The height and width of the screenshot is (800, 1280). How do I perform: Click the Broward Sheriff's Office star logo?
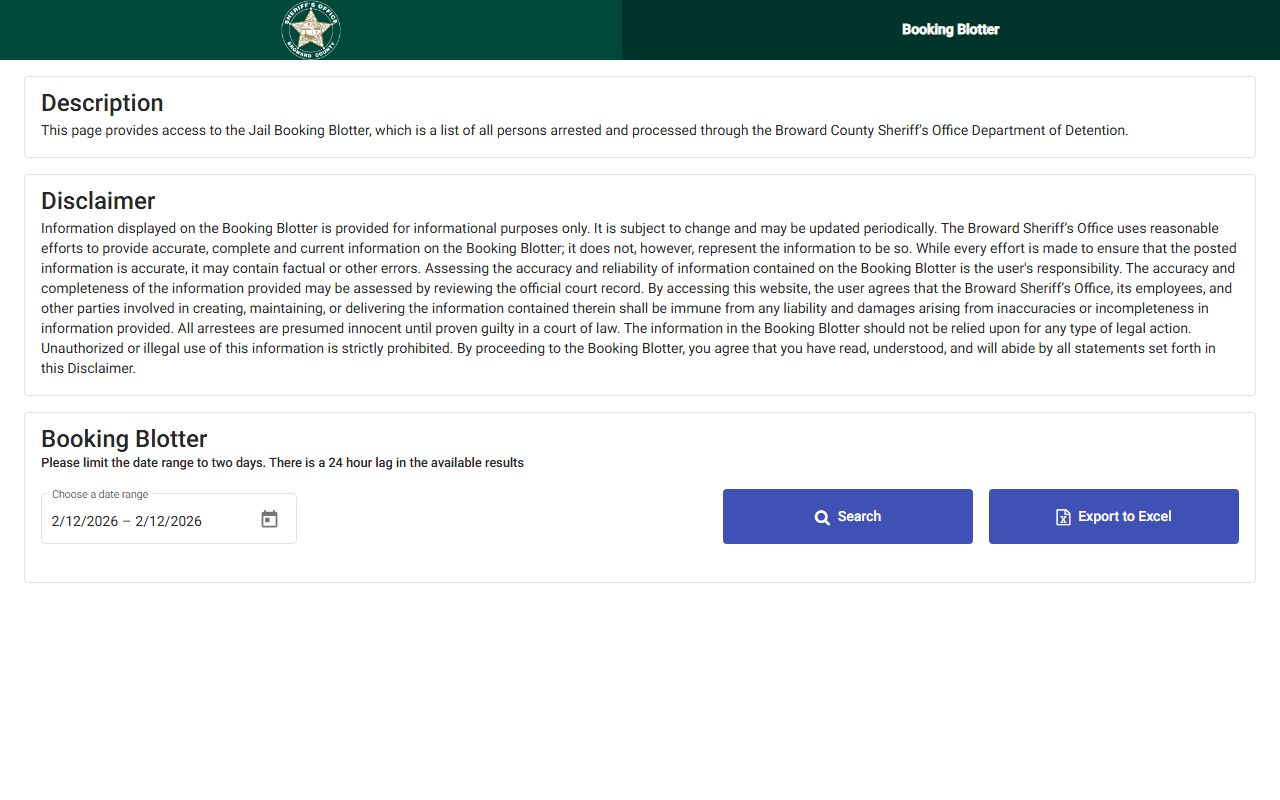pyautogui.click(x=311, y=30)
